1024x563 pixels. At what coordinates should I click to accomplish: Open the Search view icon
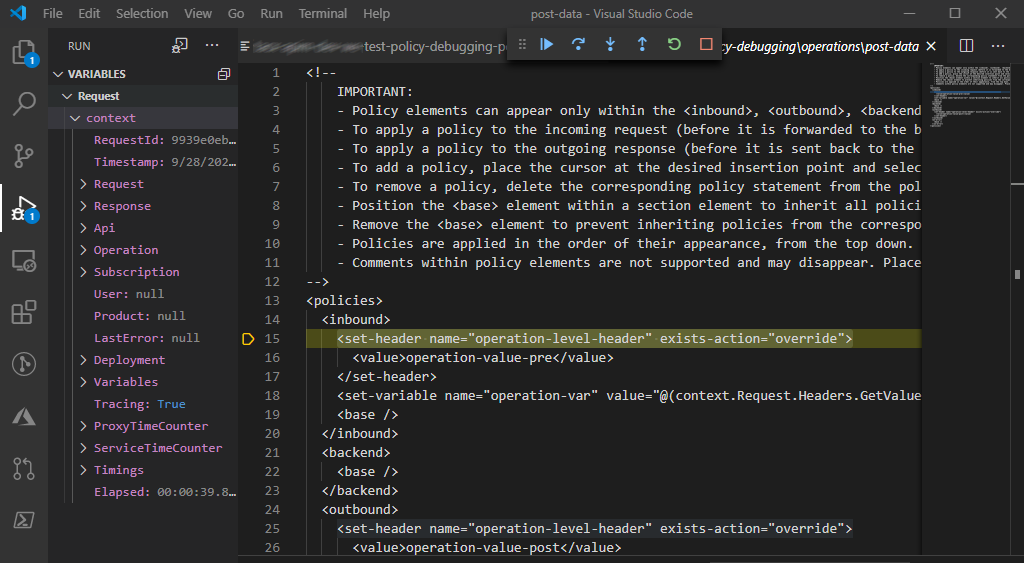(24, 103)
